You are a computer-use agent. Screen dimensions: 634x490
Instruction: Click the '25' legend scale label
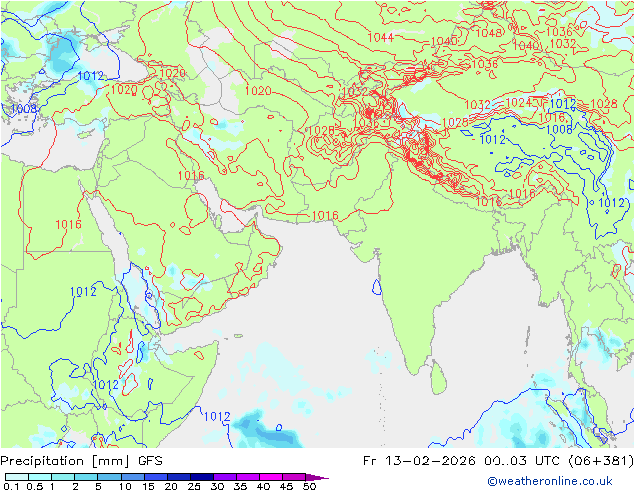coord(194,486)
